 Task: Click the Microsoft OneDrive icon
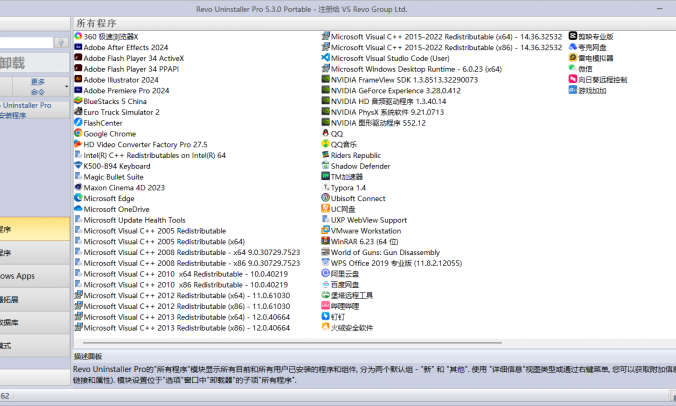[x=78, y=209]
